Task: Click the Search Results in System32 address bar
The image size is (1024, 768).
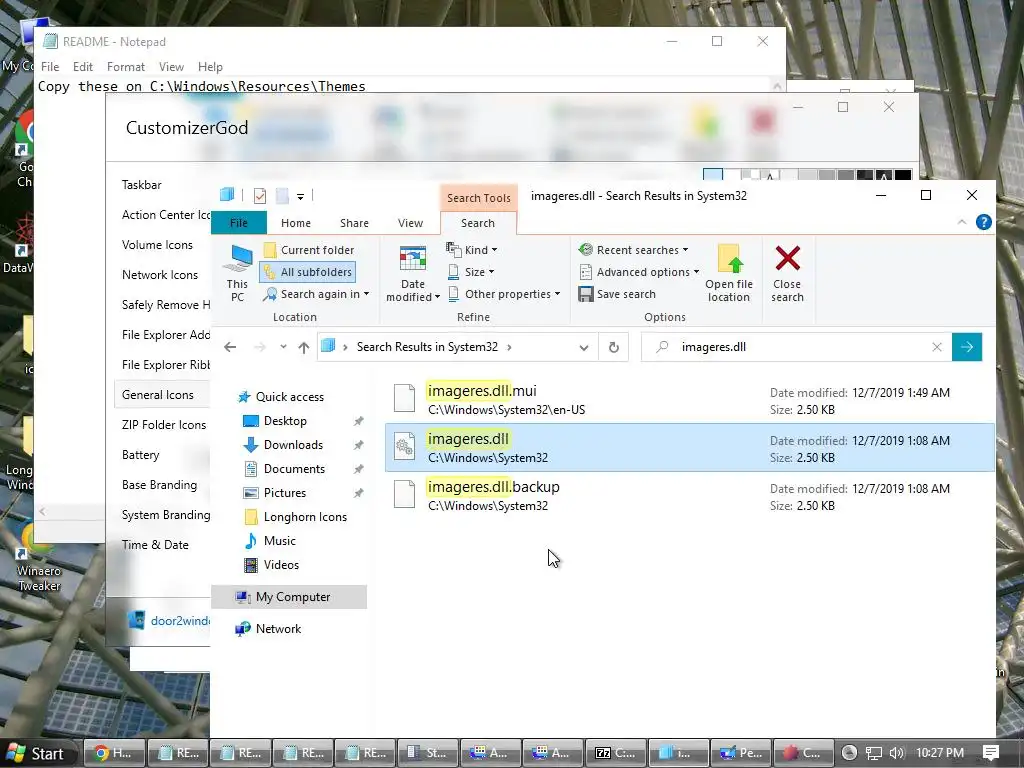Action: click(x=457, y=347)
